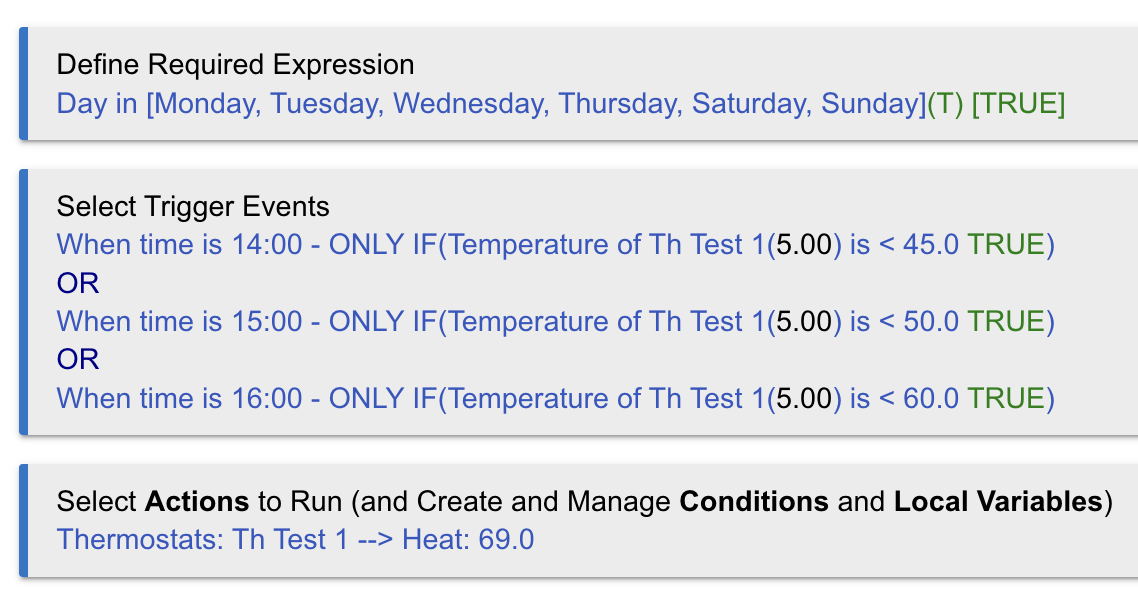Click the bold Conditions word in the actions header
This screenshot has height=596, width=1138.
pyautogui.click(x=754, y=502)
